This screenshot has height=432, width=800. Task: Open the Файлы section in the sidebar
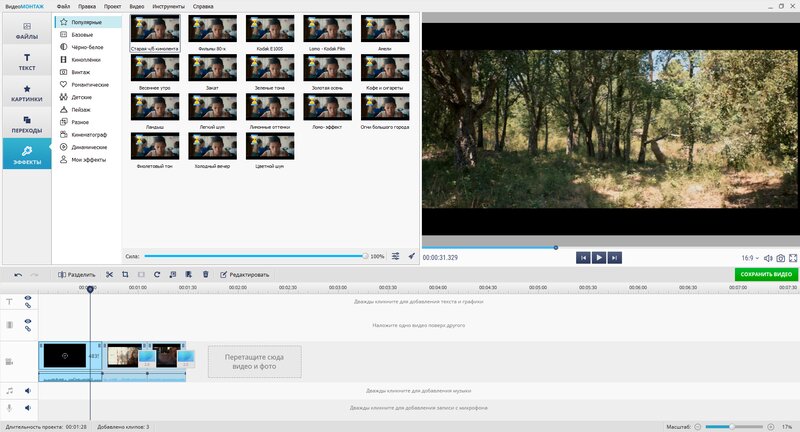pos(27,30)
